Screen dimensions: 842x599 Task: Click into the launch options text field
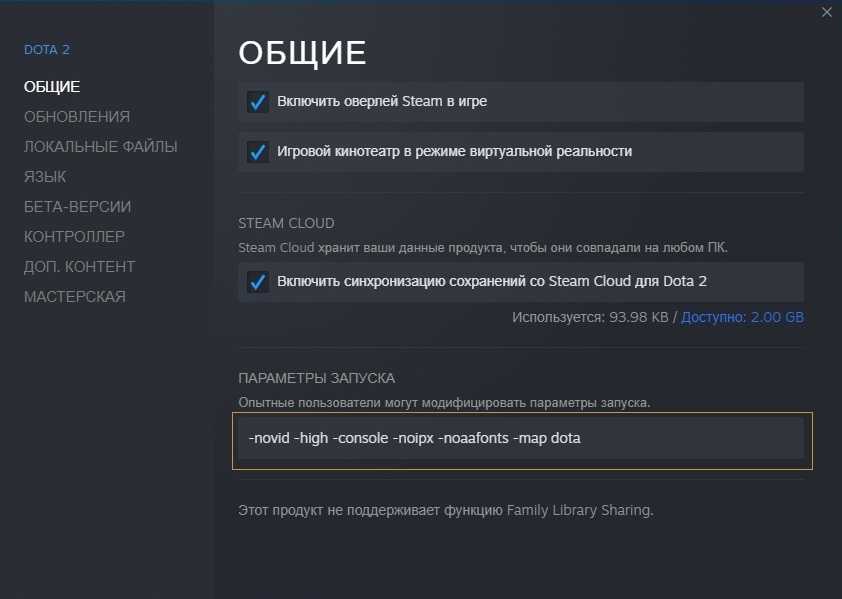[x=520, y=438]
